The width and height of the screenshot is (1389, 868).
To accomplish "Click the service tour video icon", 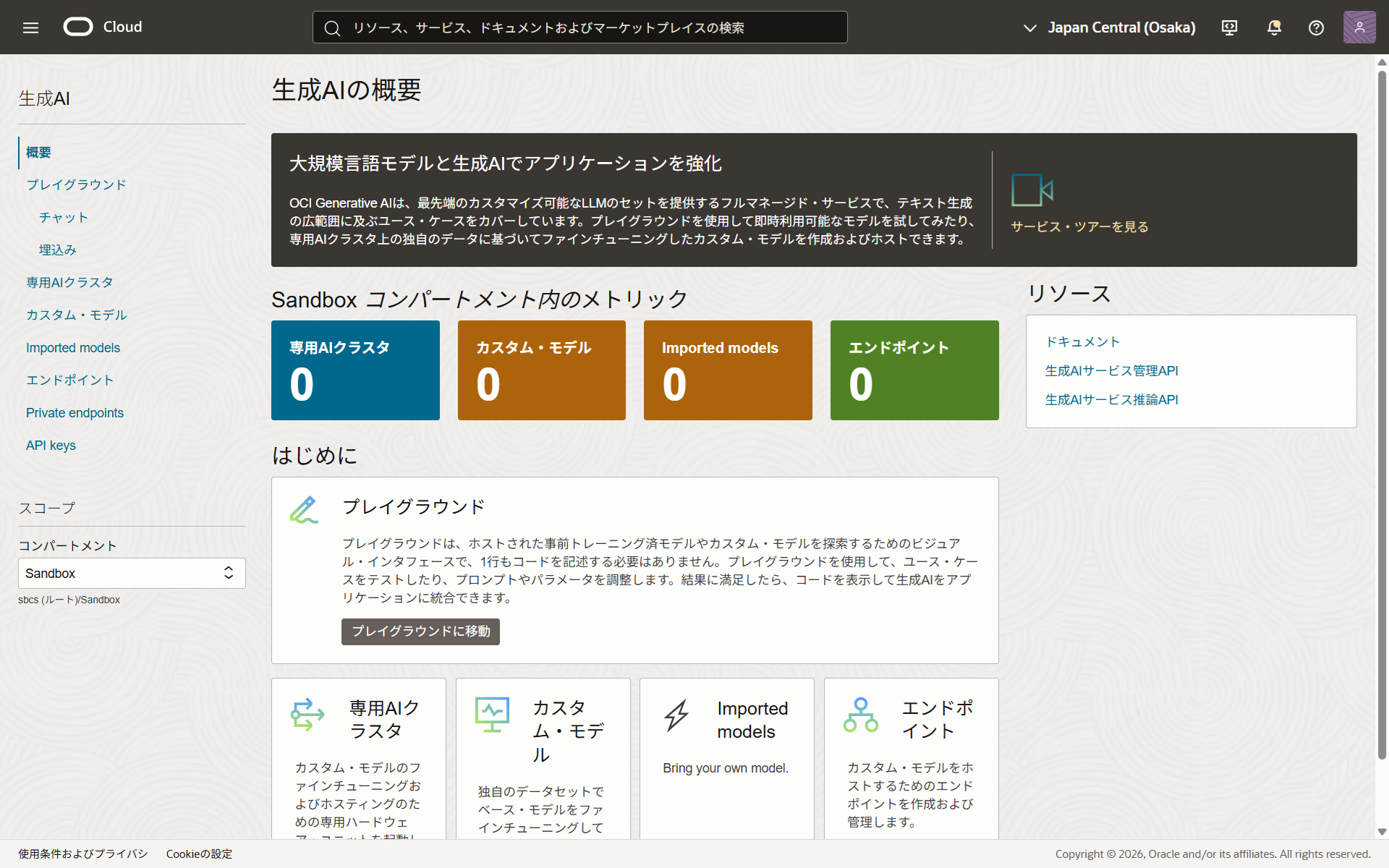I will click(x=1032, y=190).
